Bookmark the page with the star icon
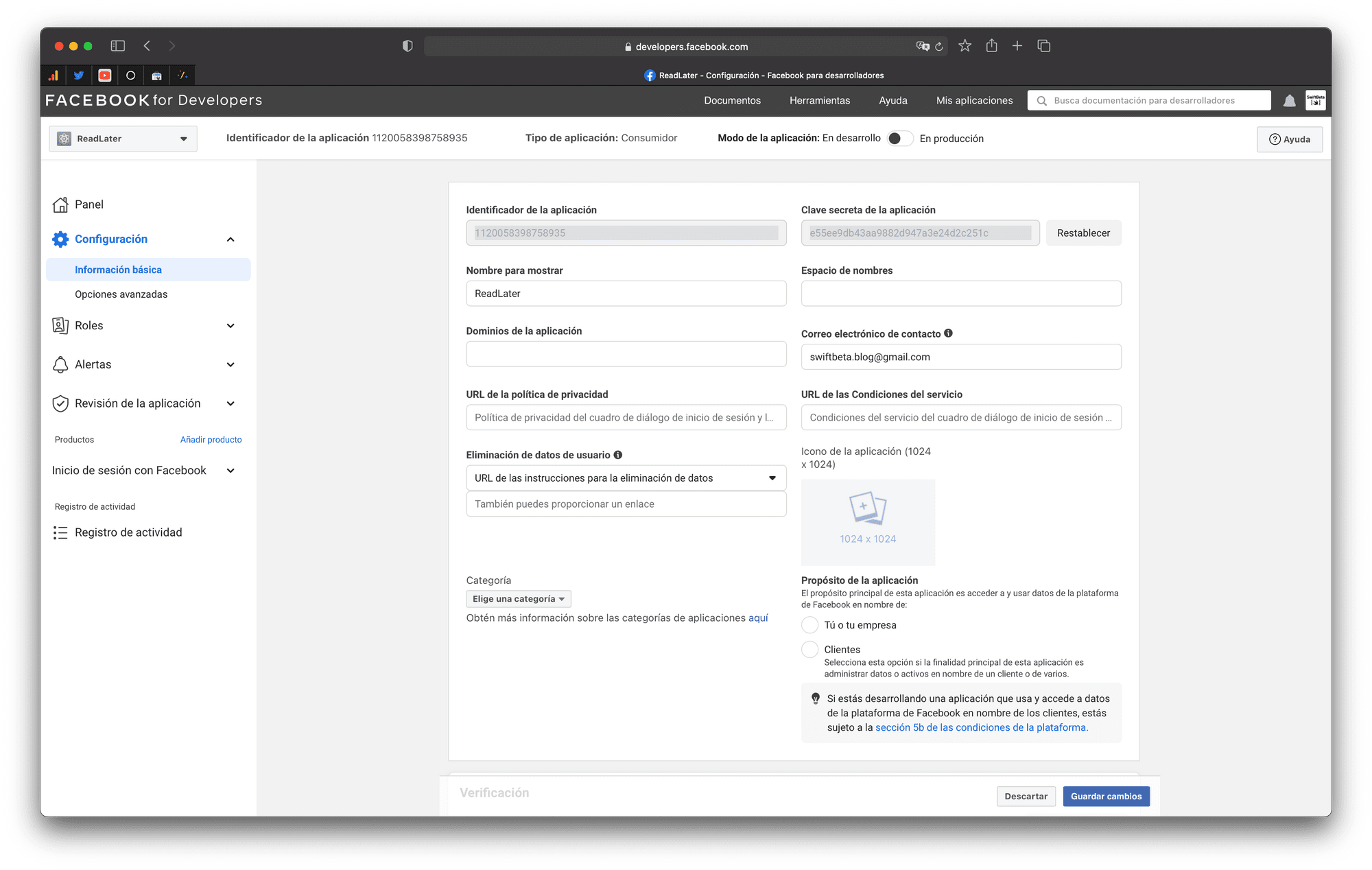 click(x=965, y=46)
